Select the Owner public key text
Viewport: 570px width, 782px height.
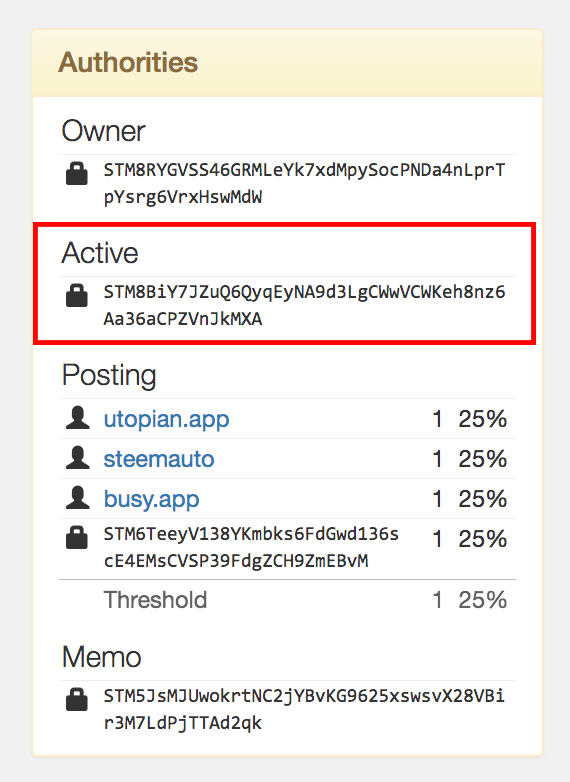[304, 184]
